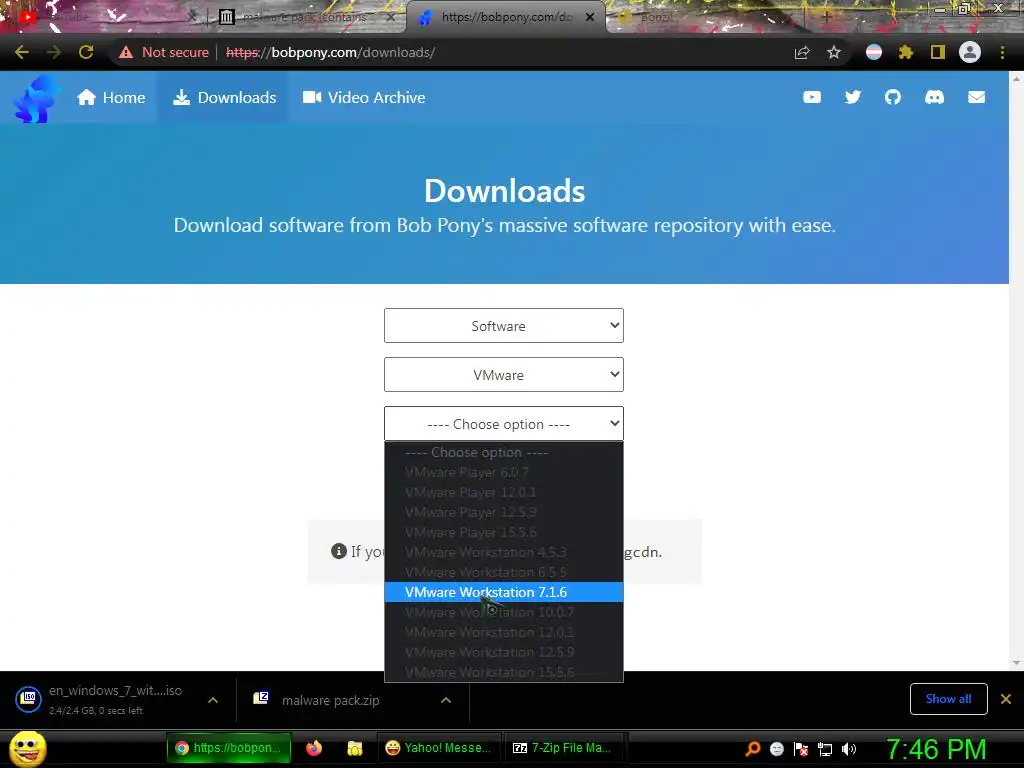Click the Choose option dropdown box
This screenshot has width=1024, height=768.
[x=504, y=424]
